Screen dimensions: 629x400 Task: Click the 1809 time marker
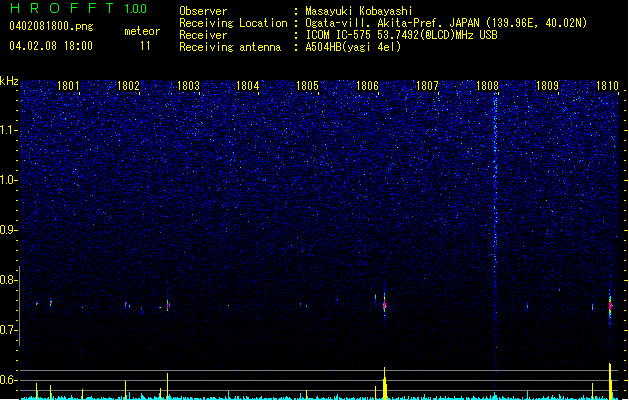[x=547, y=86]
